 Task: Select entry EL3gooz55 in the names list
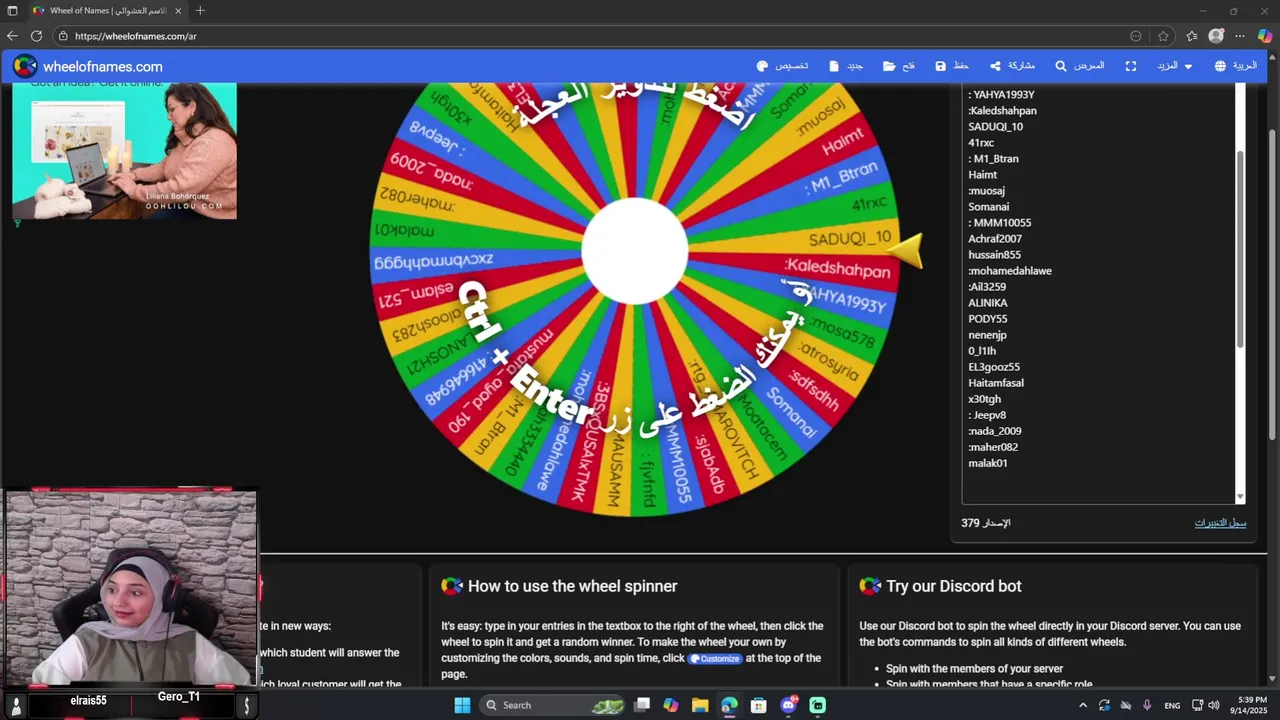[994, 367]
